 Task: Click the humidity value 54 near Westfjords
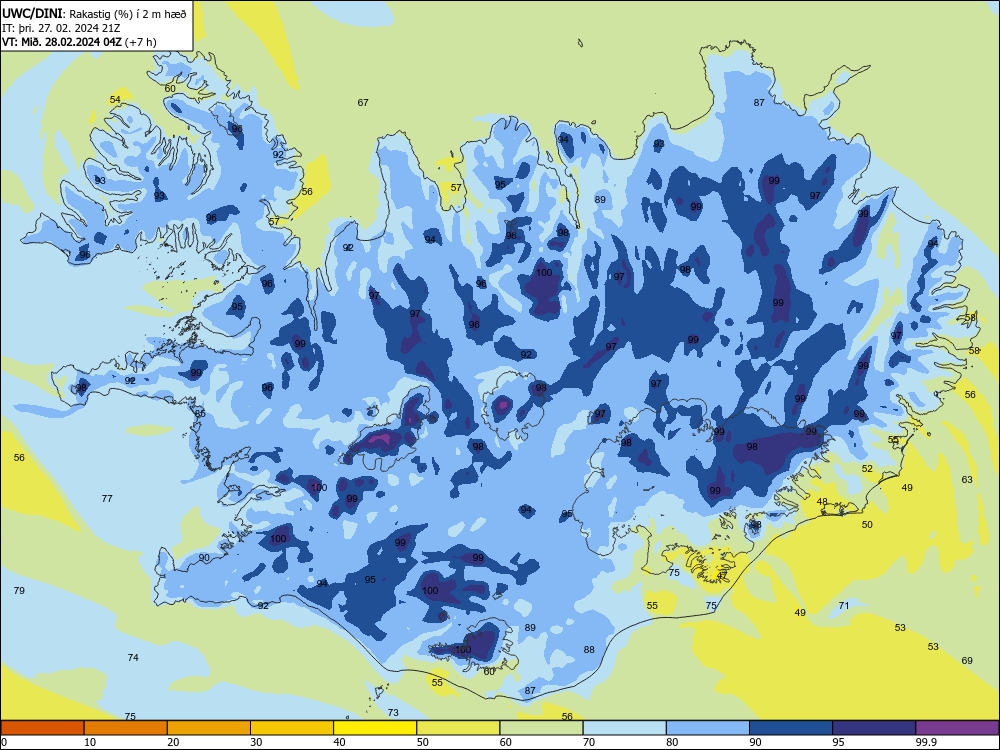tap(115, 99)
